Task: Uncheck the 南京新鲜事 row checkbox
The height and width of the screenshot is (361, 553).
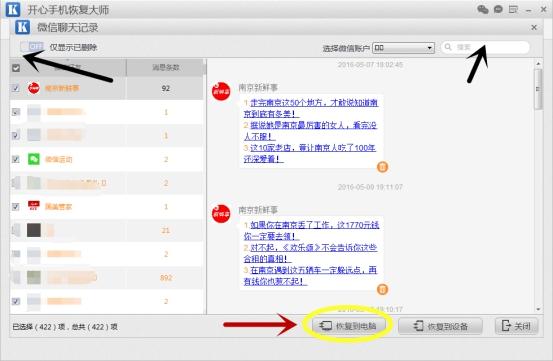Action: click(16, 88)
